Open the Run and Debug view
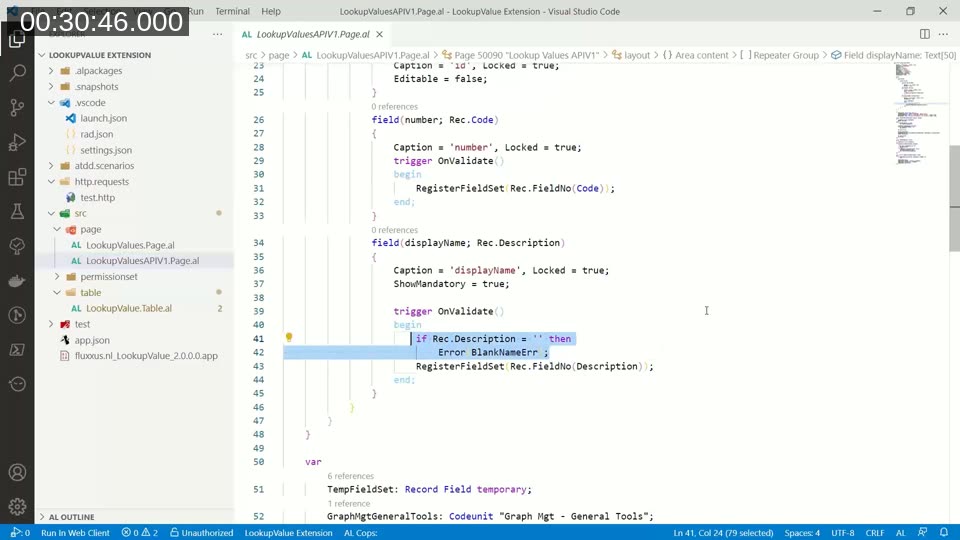 (17, 142)
